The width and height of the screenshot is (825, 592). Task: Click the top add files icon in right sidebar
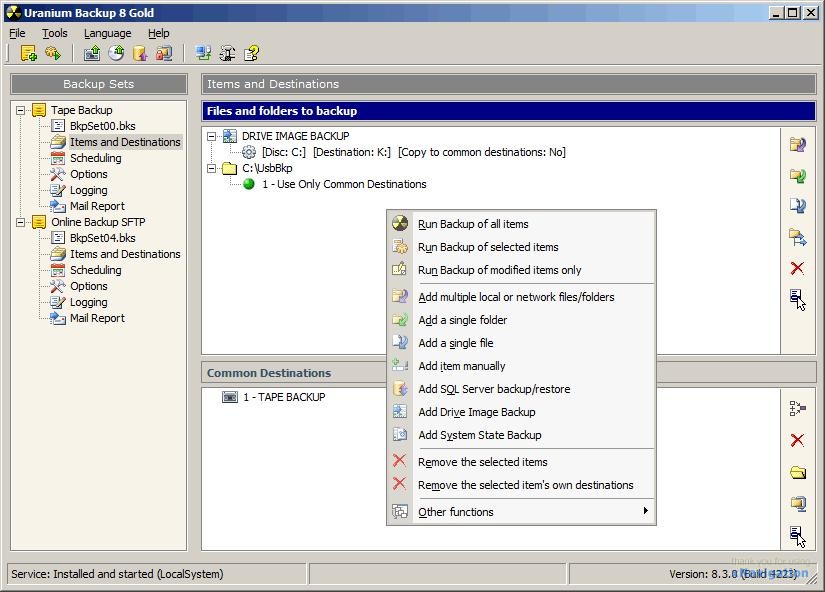point(797,144)
